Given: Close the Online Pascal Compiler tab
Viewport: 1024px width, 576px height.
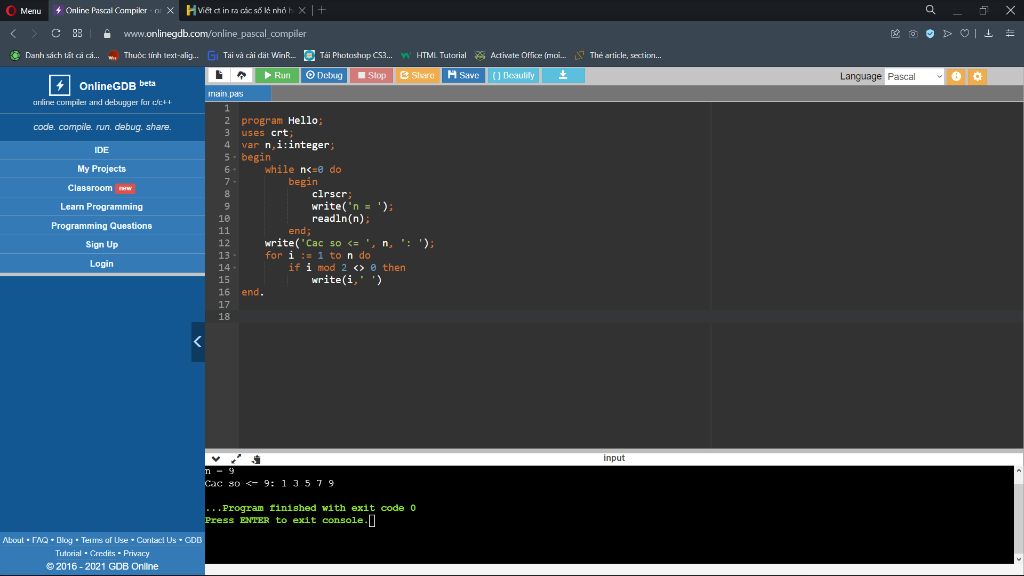Looking at the screenshot, I should tap(170, 10).
